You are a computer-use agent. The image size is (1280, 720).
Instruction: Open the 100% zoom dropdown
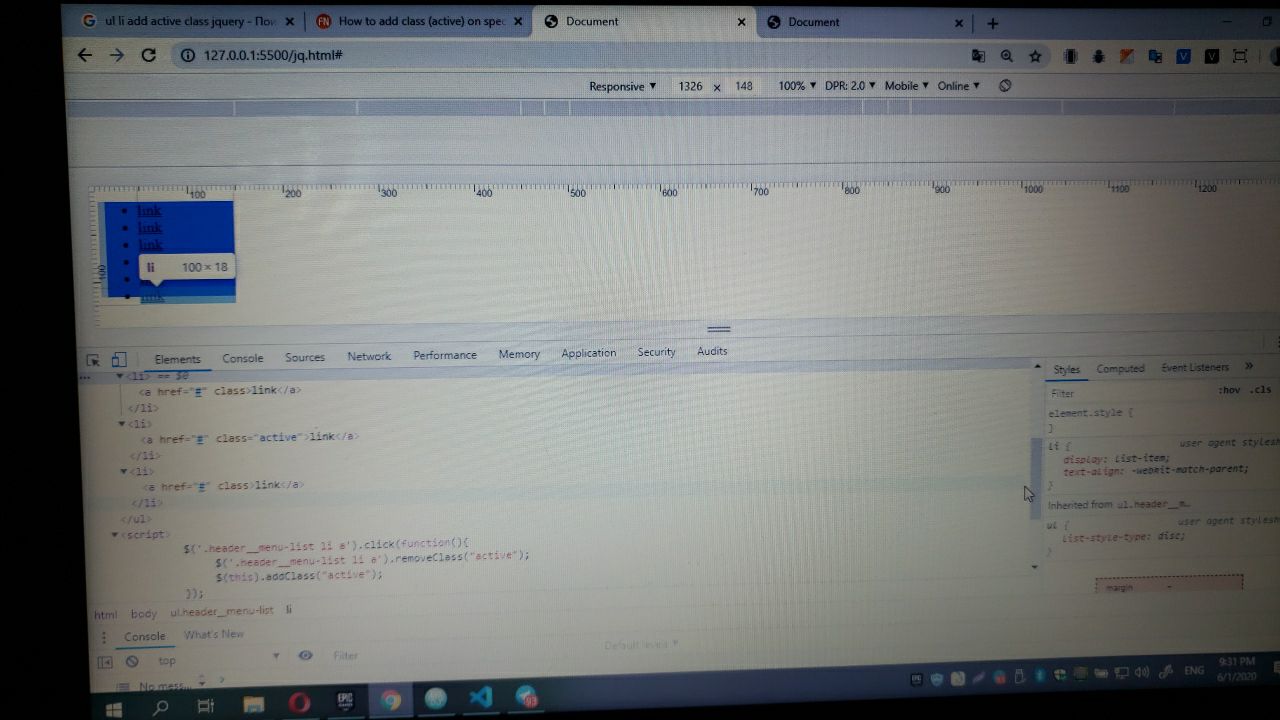(797, 86)
